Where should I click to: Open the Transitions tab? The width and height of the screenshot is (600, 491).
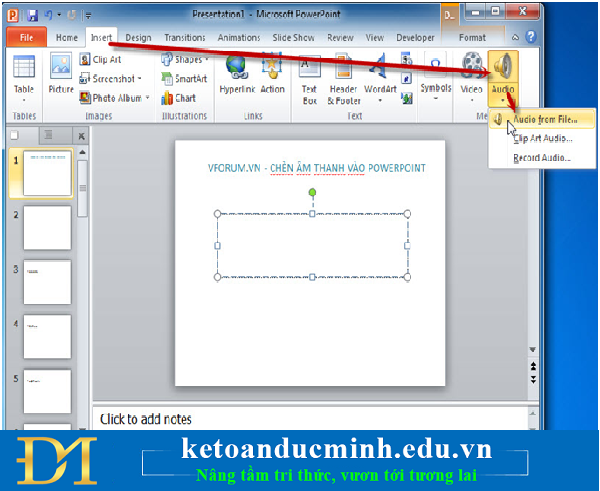(185, 38)
